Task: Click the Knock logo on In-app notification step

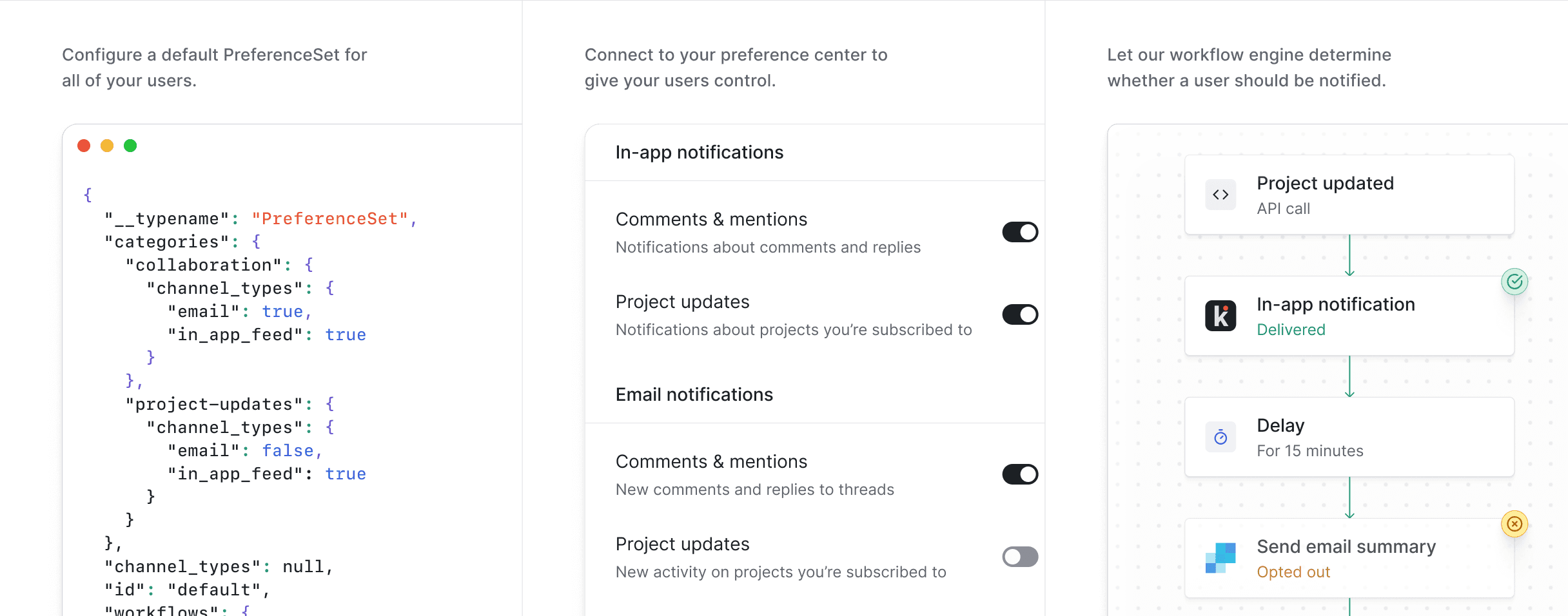Action: click(x=1220, y=315)
